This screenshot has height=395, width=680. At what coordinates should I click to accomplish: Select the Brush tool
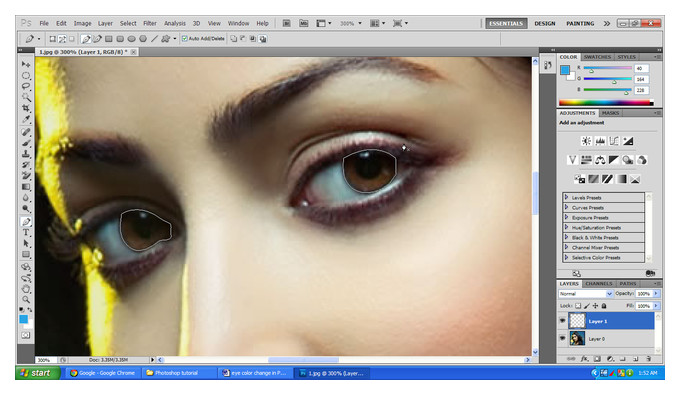pyautogui.click(x=26, y=143)
